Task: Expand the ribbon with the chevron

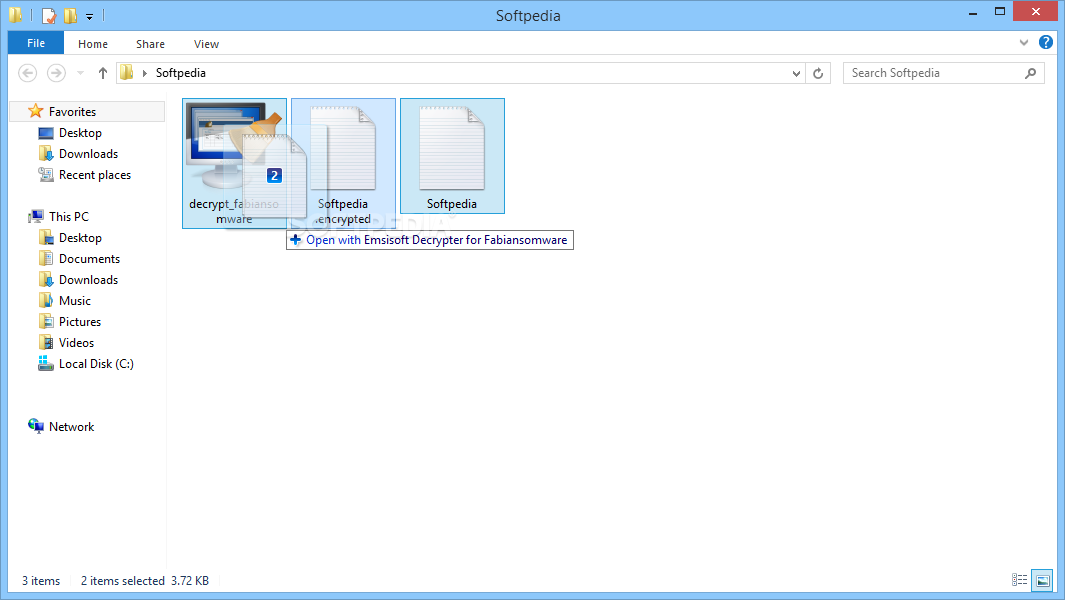Action: (x=1024, y=43)
